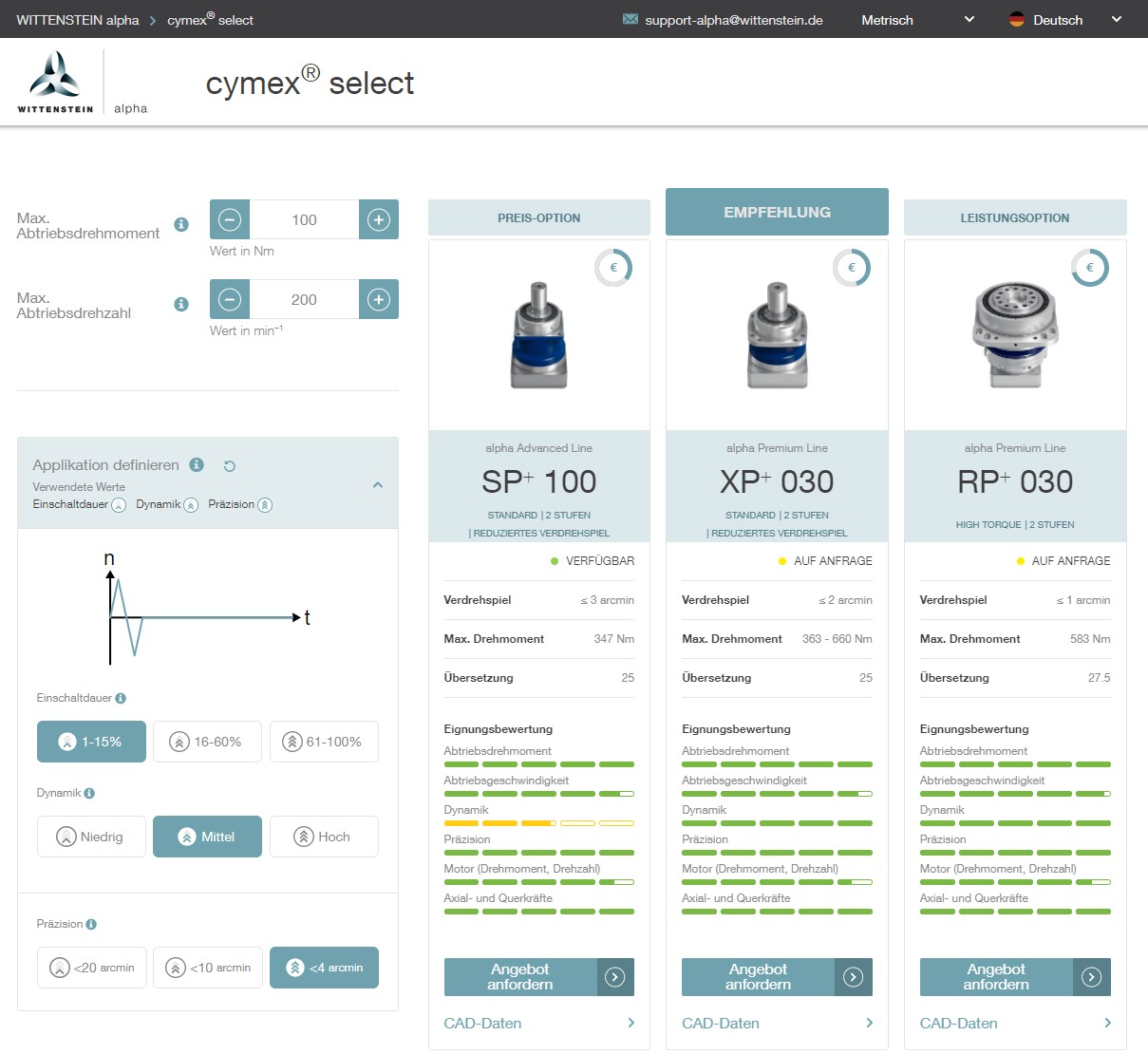Select the 16-60% Einschaltdauer option

(205, 742)
